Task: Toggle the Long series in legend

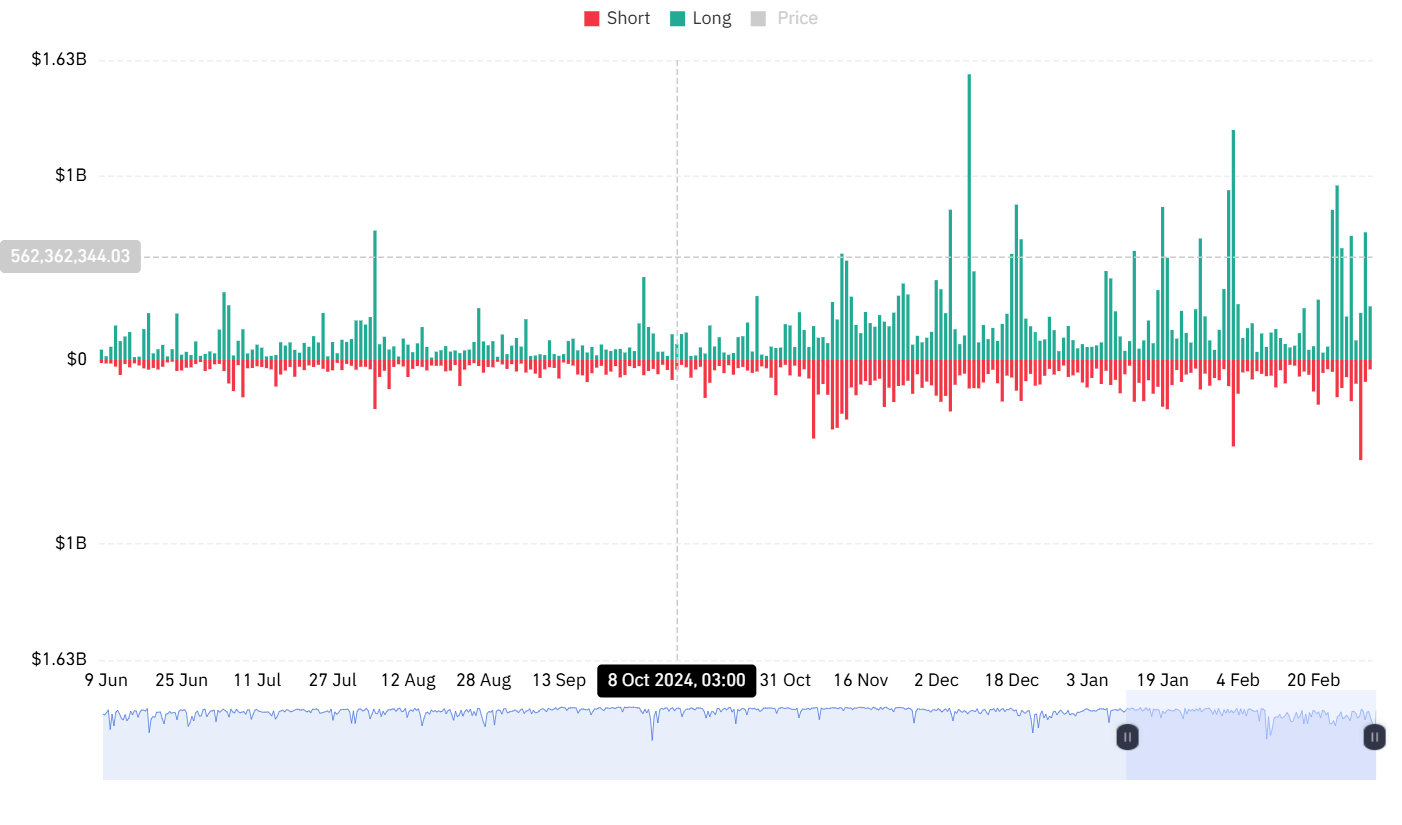Action: tap(701, 18)
